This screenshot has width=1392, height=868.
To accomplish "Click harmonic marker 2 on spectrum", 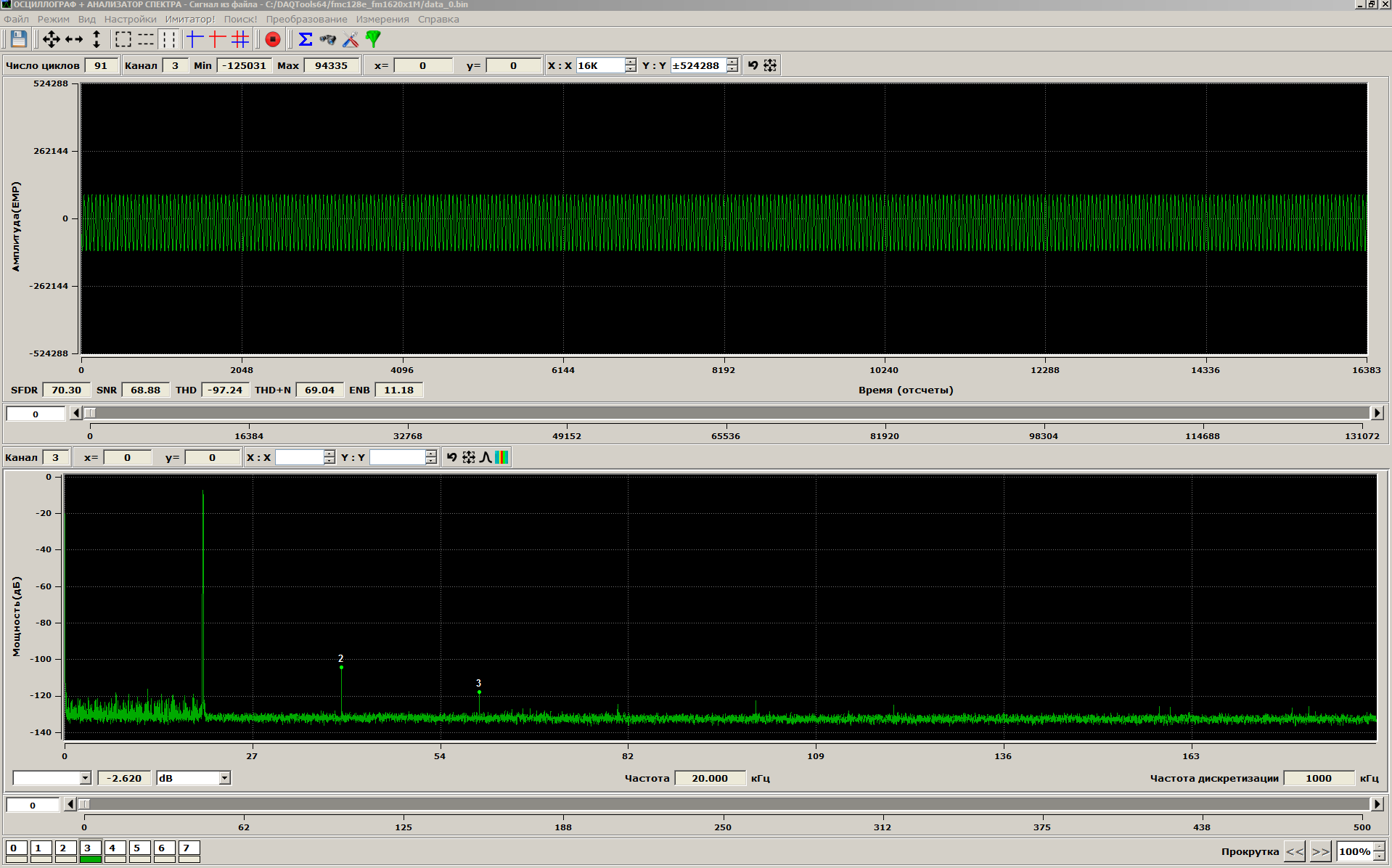I will 341,667.
